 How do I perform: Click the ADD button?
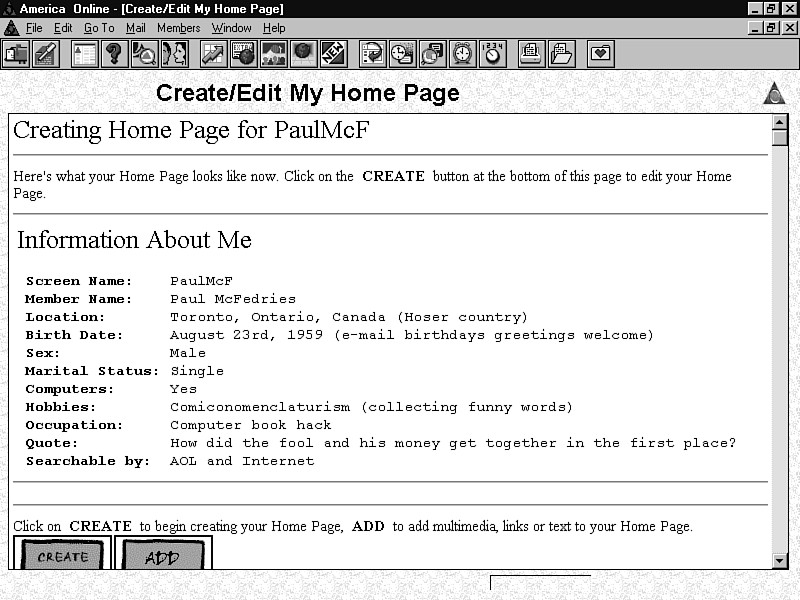(163, 554)
